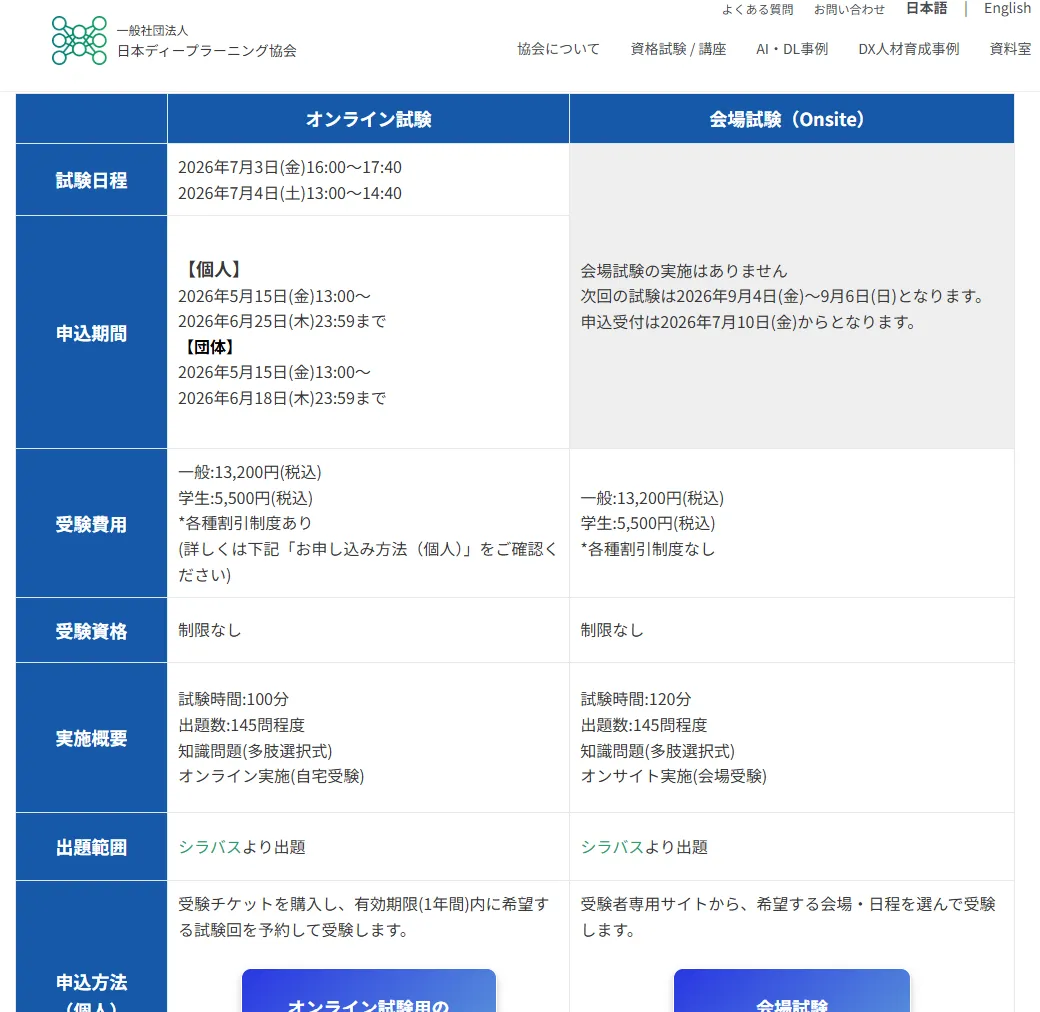The width and height of the screenshot is (1040, 1012).
Task: Select 日本語 language option
Action: (927, 9)
